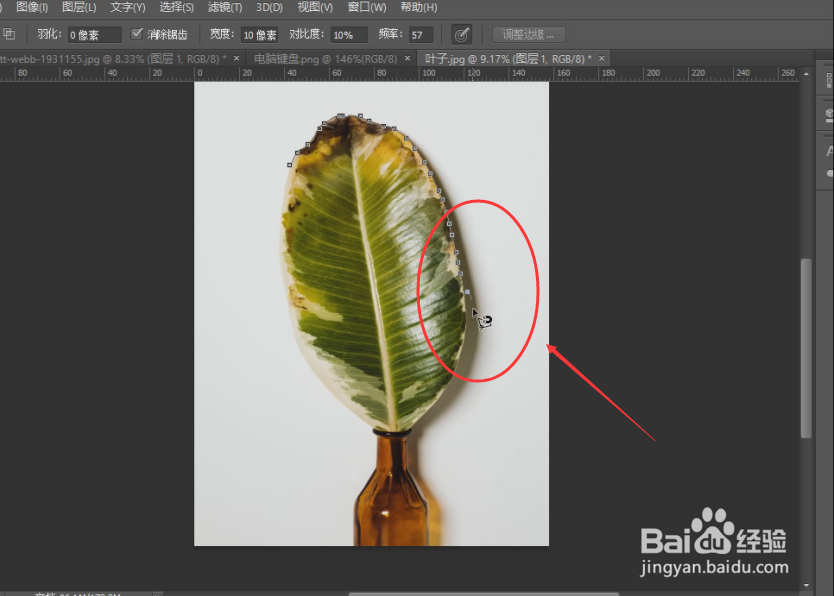This screenshot has height=596, width=834.
Task: Click the 对比度 contrast input field
Action: (349, 35)
